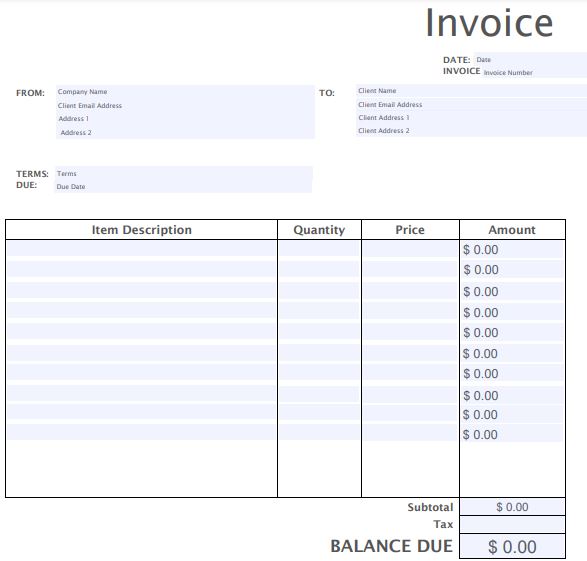Click the Company Name field
The width and height of the screenshot is (587, 561).
(185, 92)
